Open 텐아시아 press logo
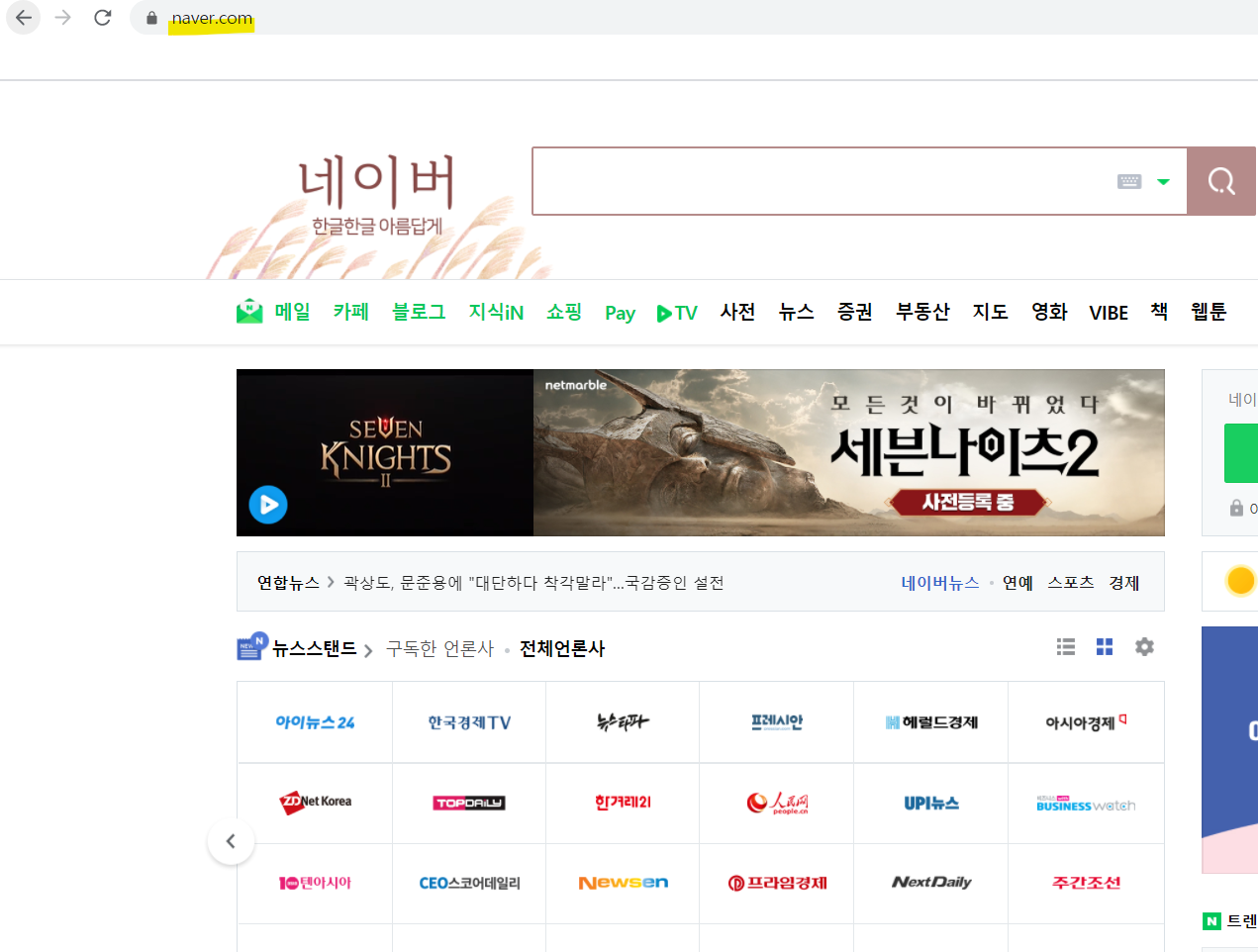1258x952 pixels. 315,883
